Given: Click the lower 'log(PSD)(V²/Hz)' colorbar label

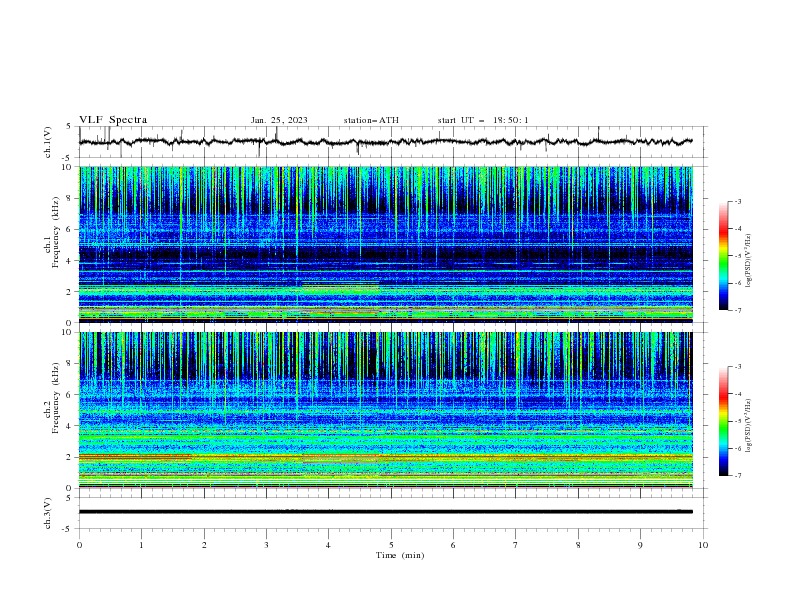Looking at the screenshot, I should tap(749, 426).
